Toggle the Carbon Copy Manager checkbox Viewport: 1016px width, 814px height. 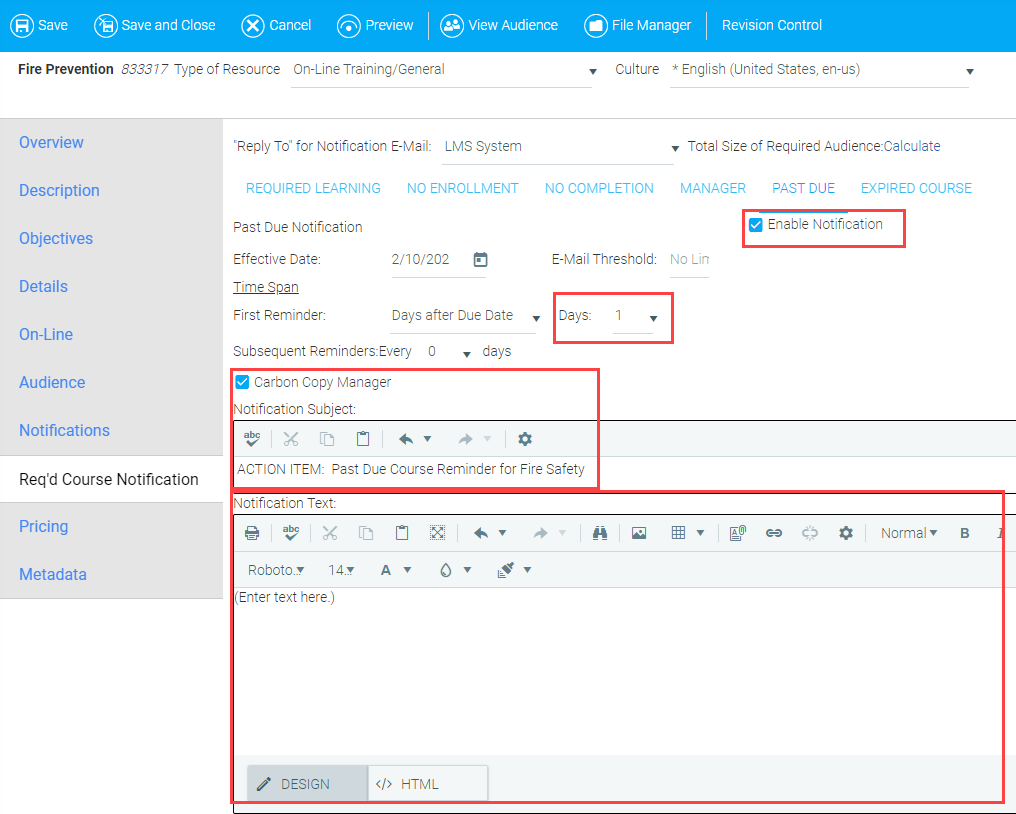click(x=242, y=382)
